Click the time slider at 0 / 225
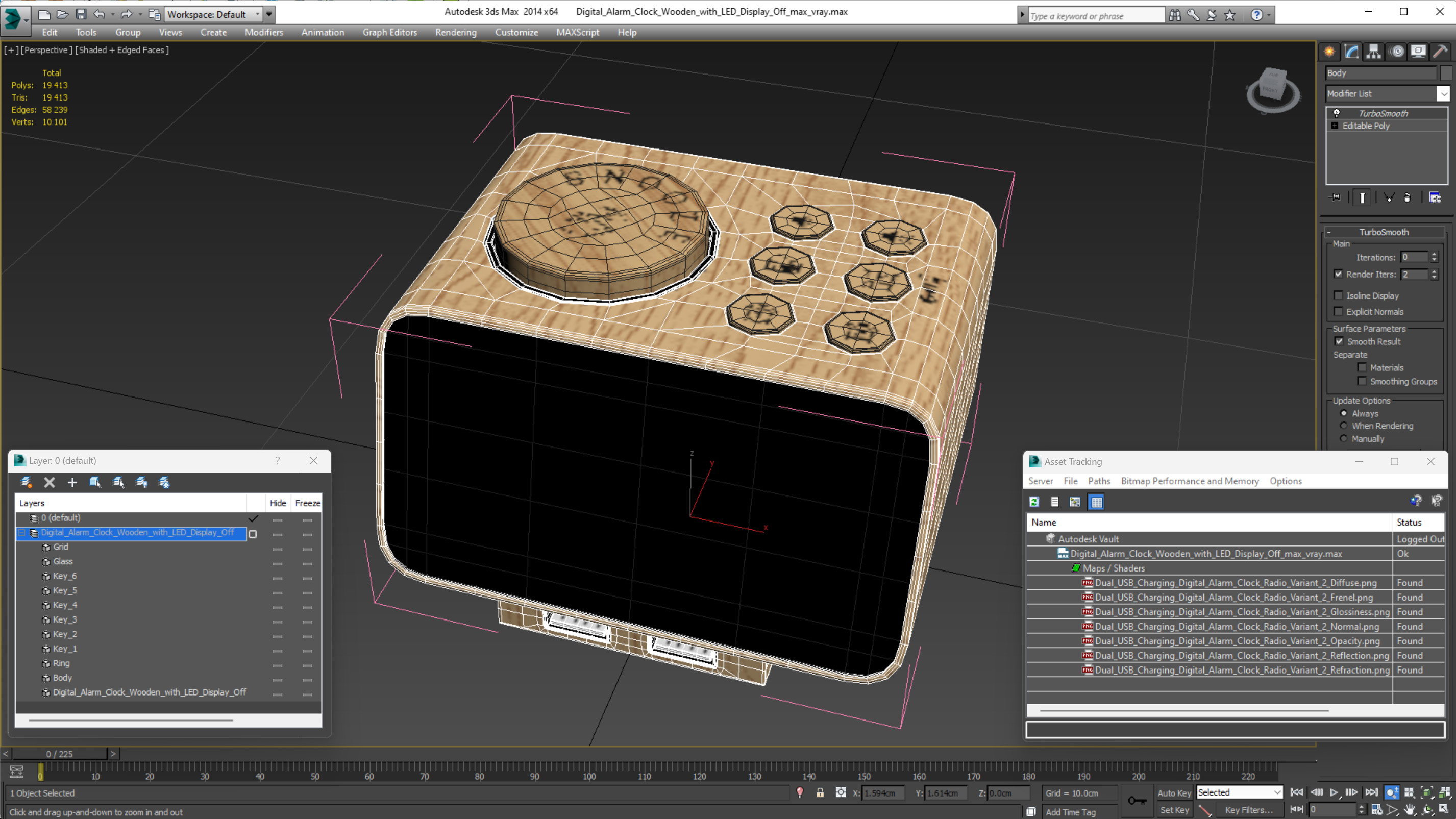The height and width of the screenshot is (819, 1456). tap(59, 754)
